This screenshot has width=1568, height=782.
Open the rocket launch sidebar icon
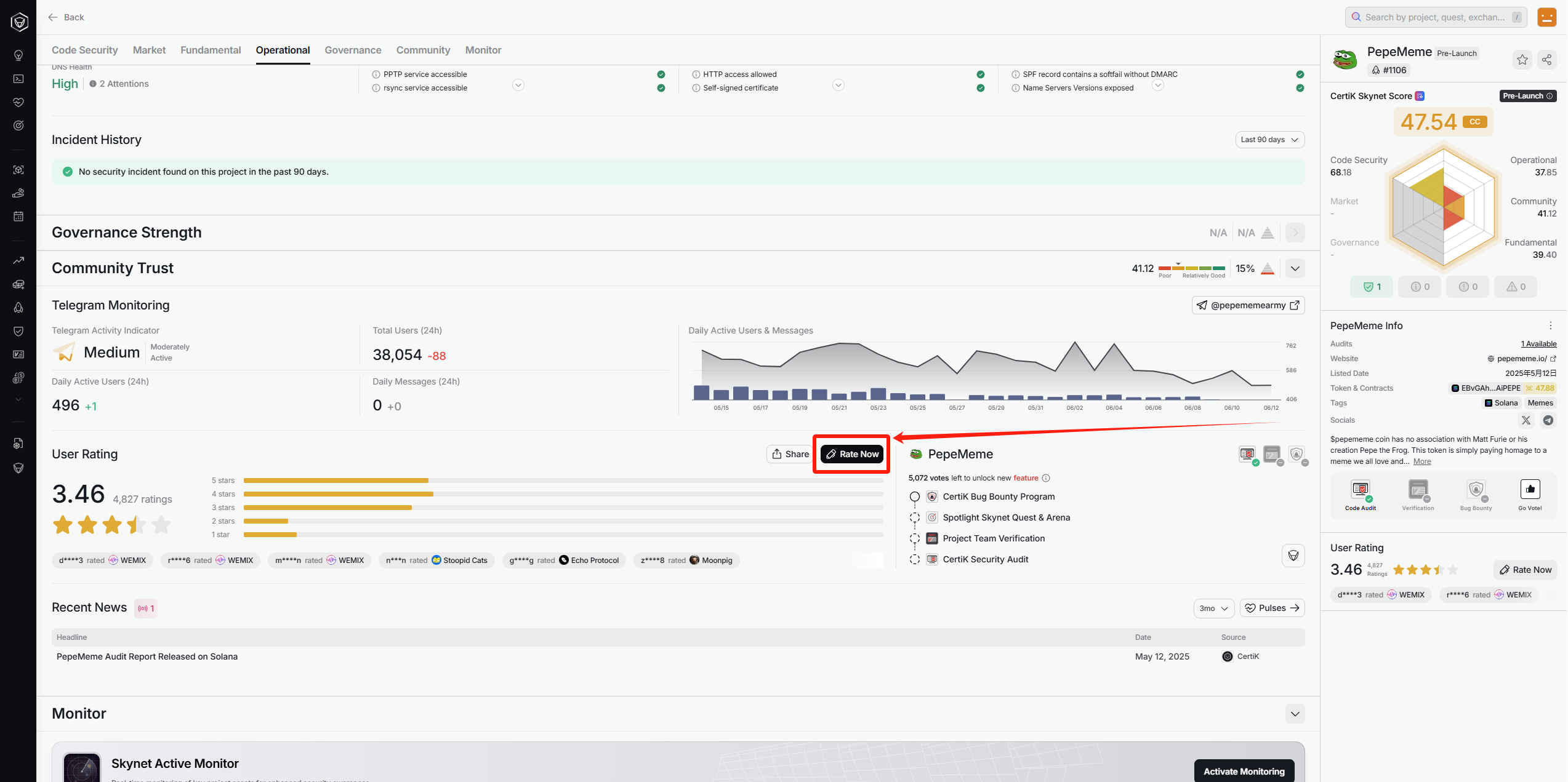coord(18,308)
